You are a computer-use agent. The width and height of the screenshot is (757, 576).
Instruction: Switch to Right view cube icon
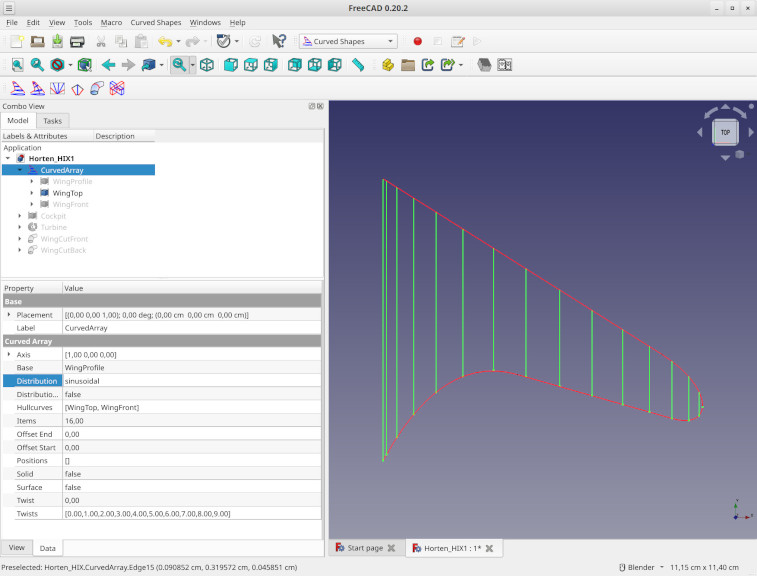coord(271,65)
